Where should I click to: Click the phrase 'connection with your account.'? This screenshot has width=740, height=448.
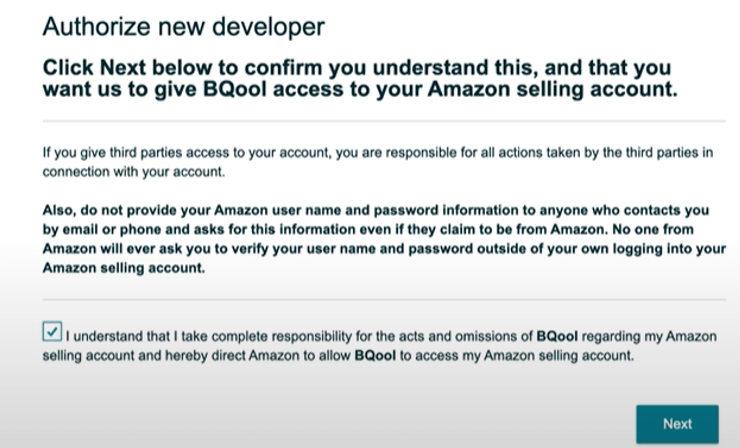(x=134, y=172)
